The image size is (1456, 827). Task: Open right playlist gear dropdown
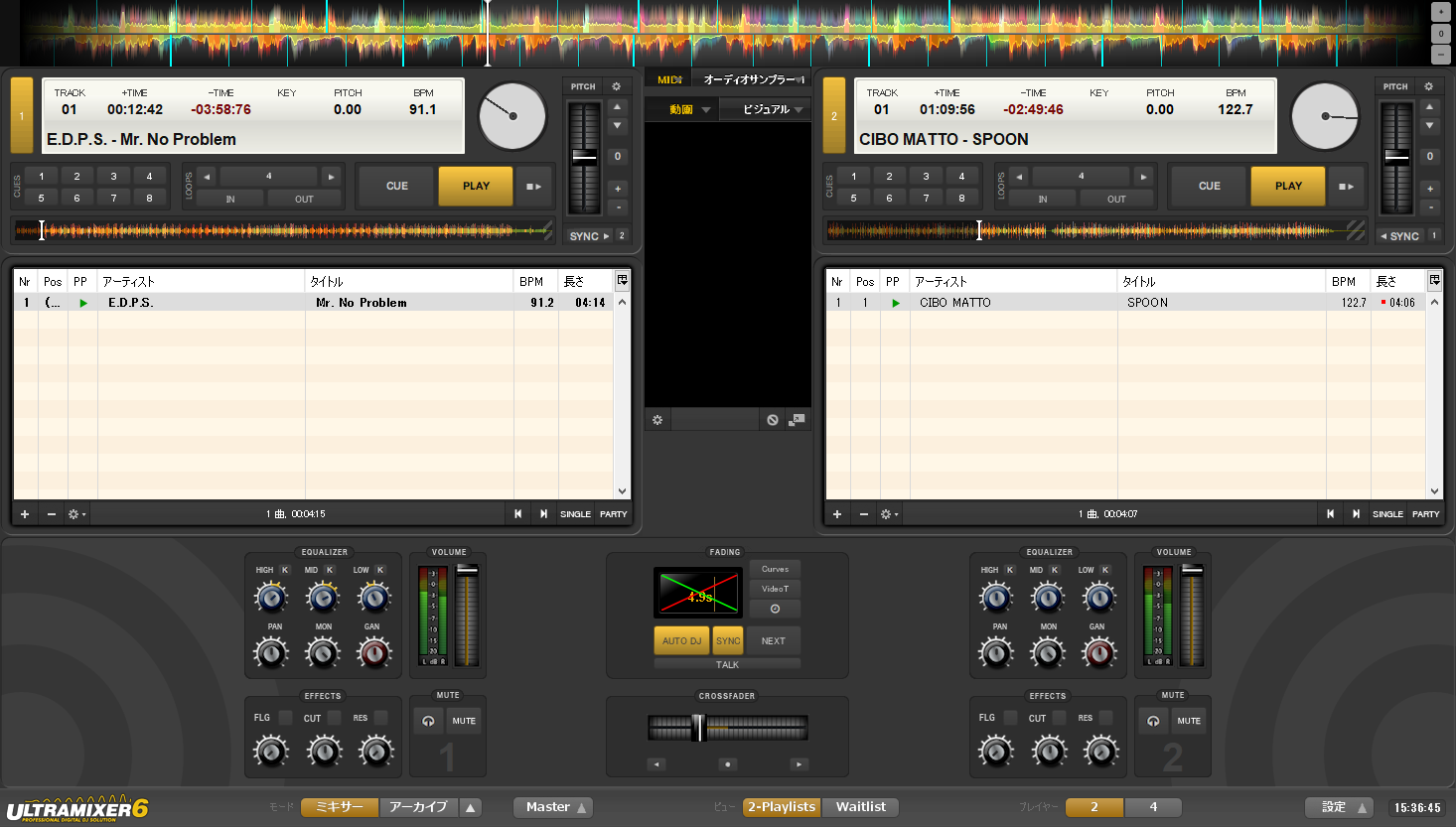click(889, 514)
